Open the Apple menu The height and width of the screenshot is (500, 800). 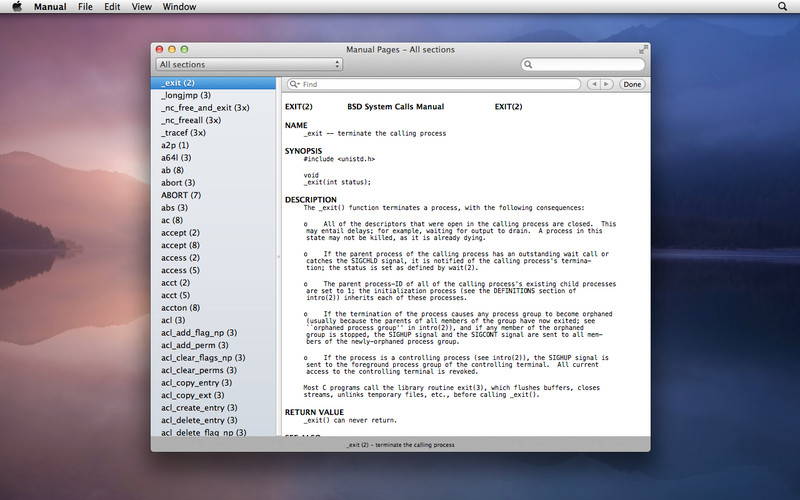point(17,7)
